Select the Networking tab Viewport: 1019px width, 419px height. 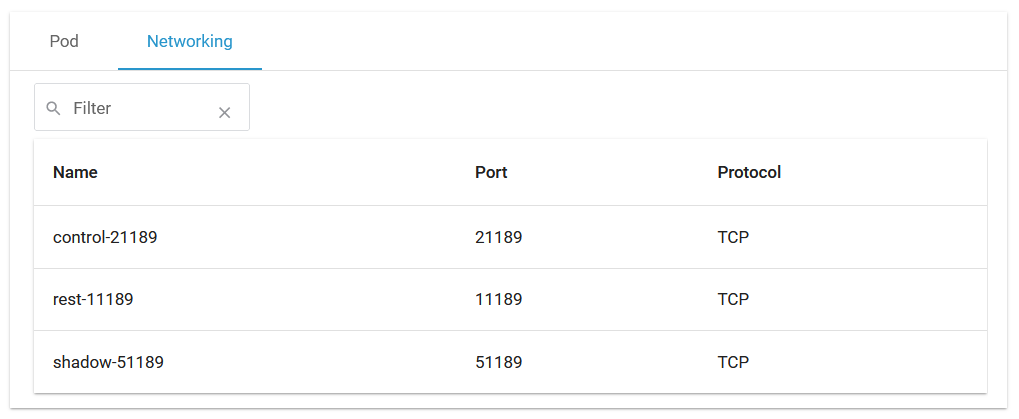[190, 42]
